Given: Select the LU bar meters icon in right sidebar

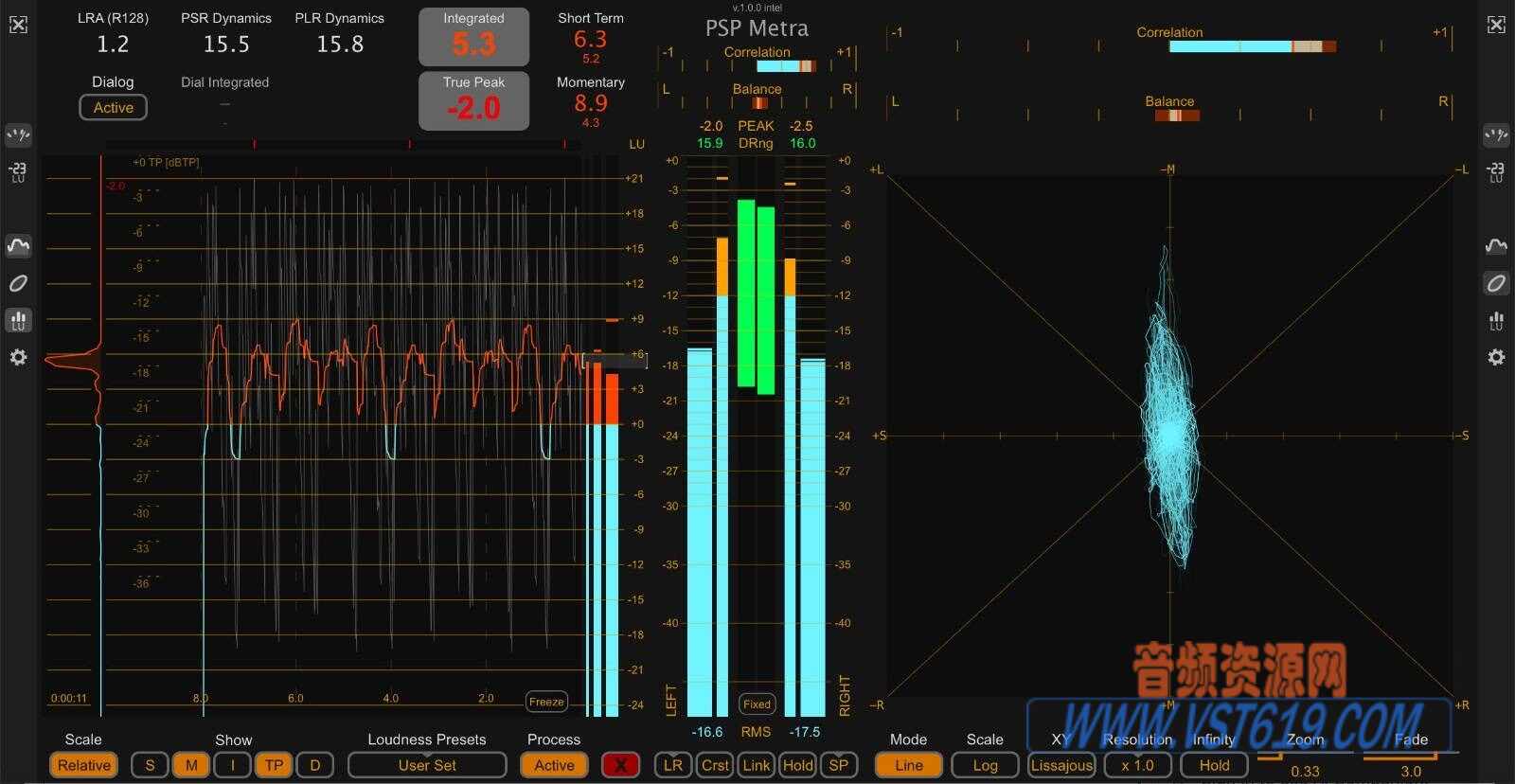Looking at the screenshot, I should (x=1496, y=321).
